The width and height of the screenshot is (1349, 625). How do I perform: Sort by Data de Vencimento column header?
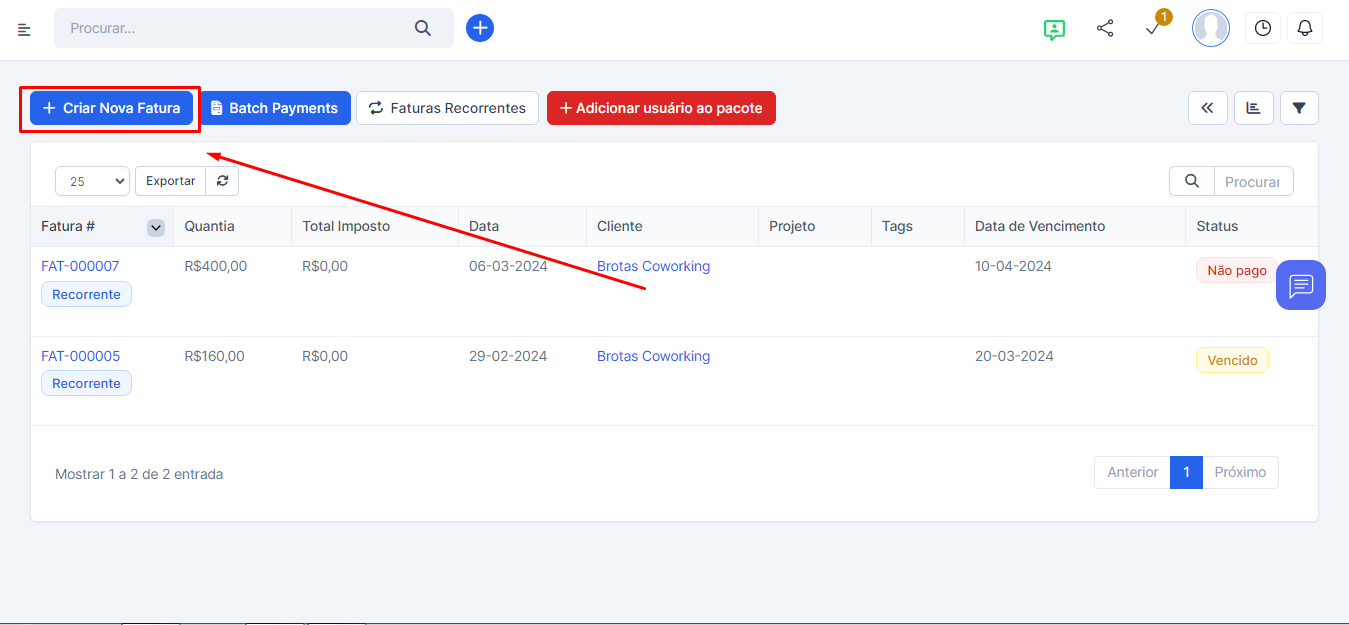[1040, 226]
